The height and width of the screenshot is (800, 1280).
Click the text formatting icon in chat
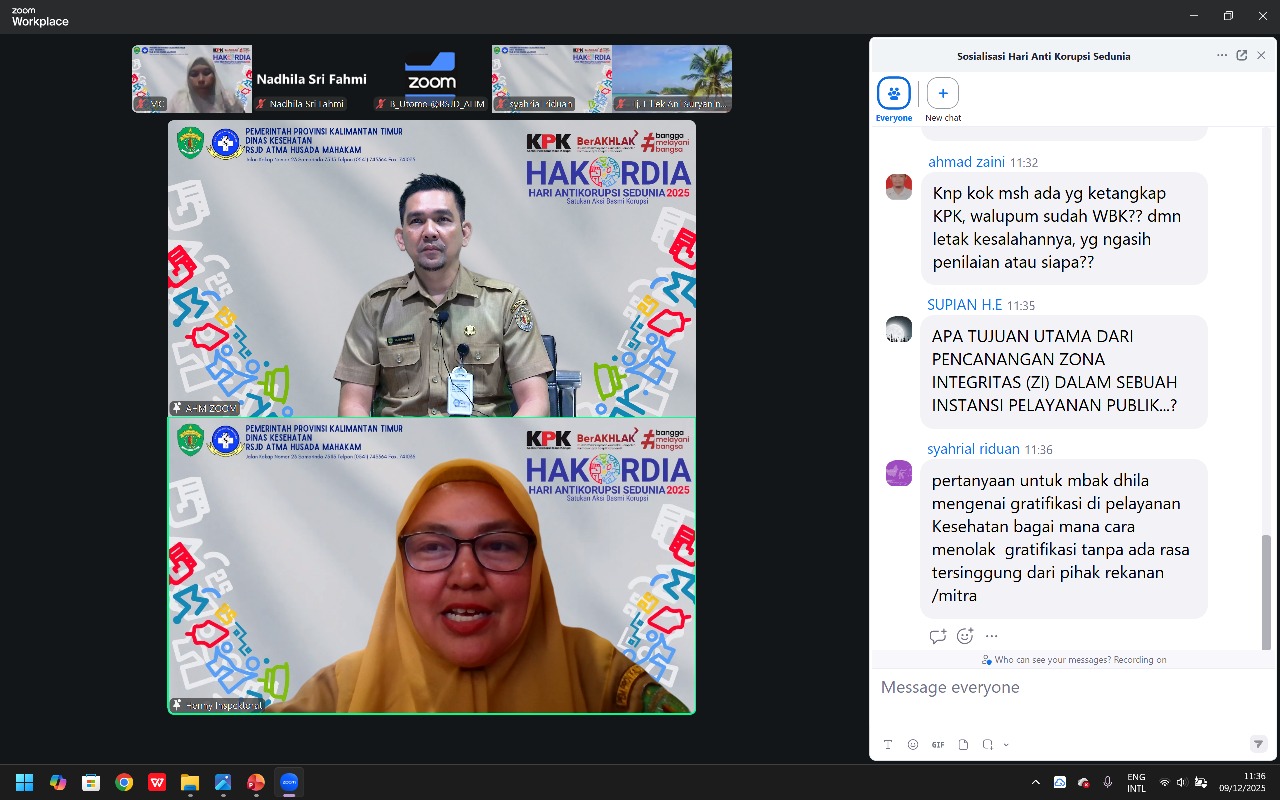(x=887, y=744)
